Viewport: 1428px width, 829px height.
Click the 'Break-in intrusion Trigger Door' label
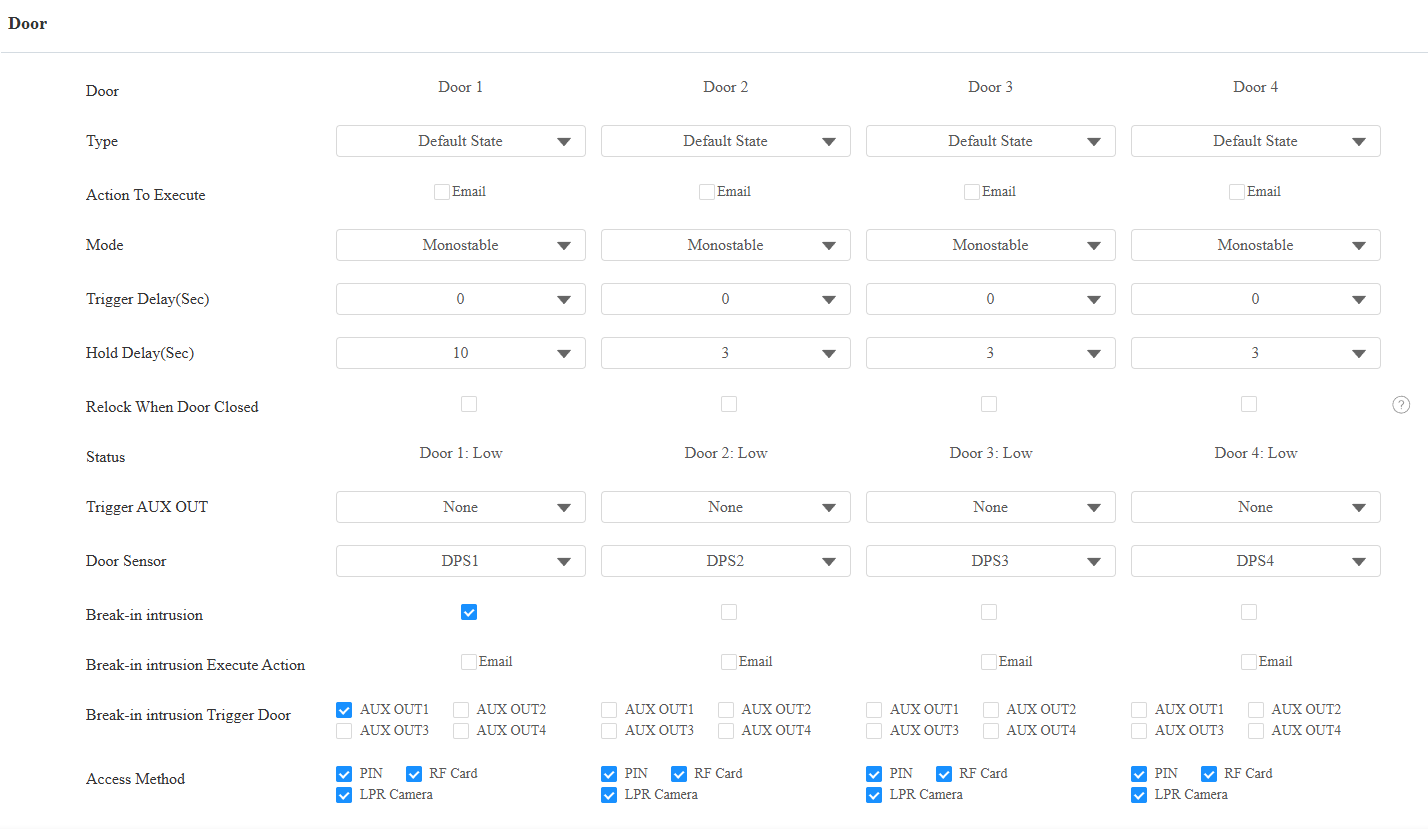(189, 715)
